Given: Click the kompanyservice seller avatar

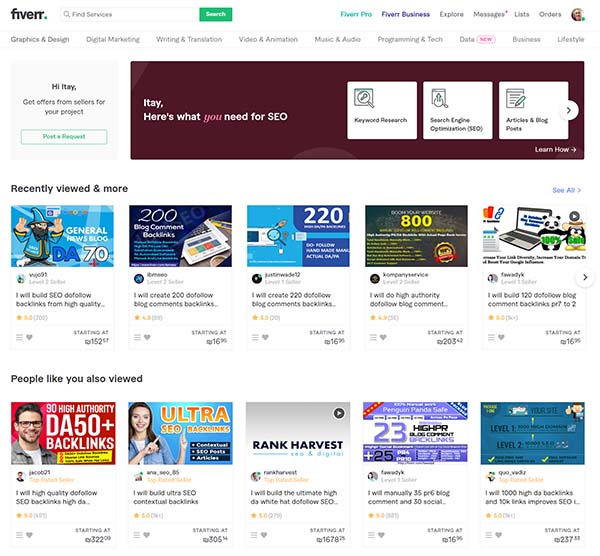Looking at the screenshot, I should coord(375,279).
